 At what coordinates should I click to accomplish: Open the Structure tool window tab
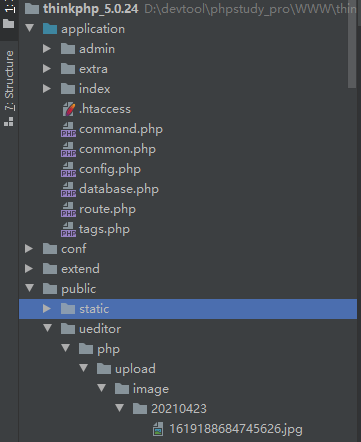point(9,88)
